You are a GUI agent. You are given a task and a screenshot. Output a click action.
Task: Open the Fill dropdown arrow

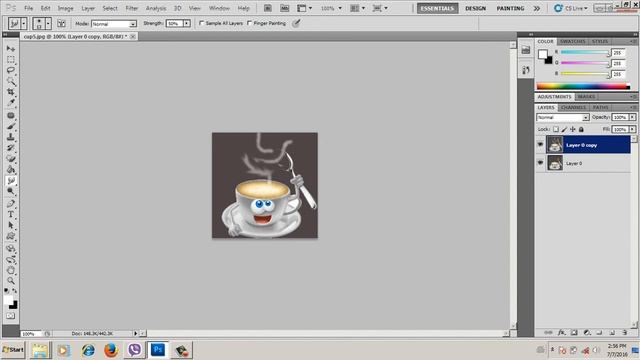(x=632, y=129)
